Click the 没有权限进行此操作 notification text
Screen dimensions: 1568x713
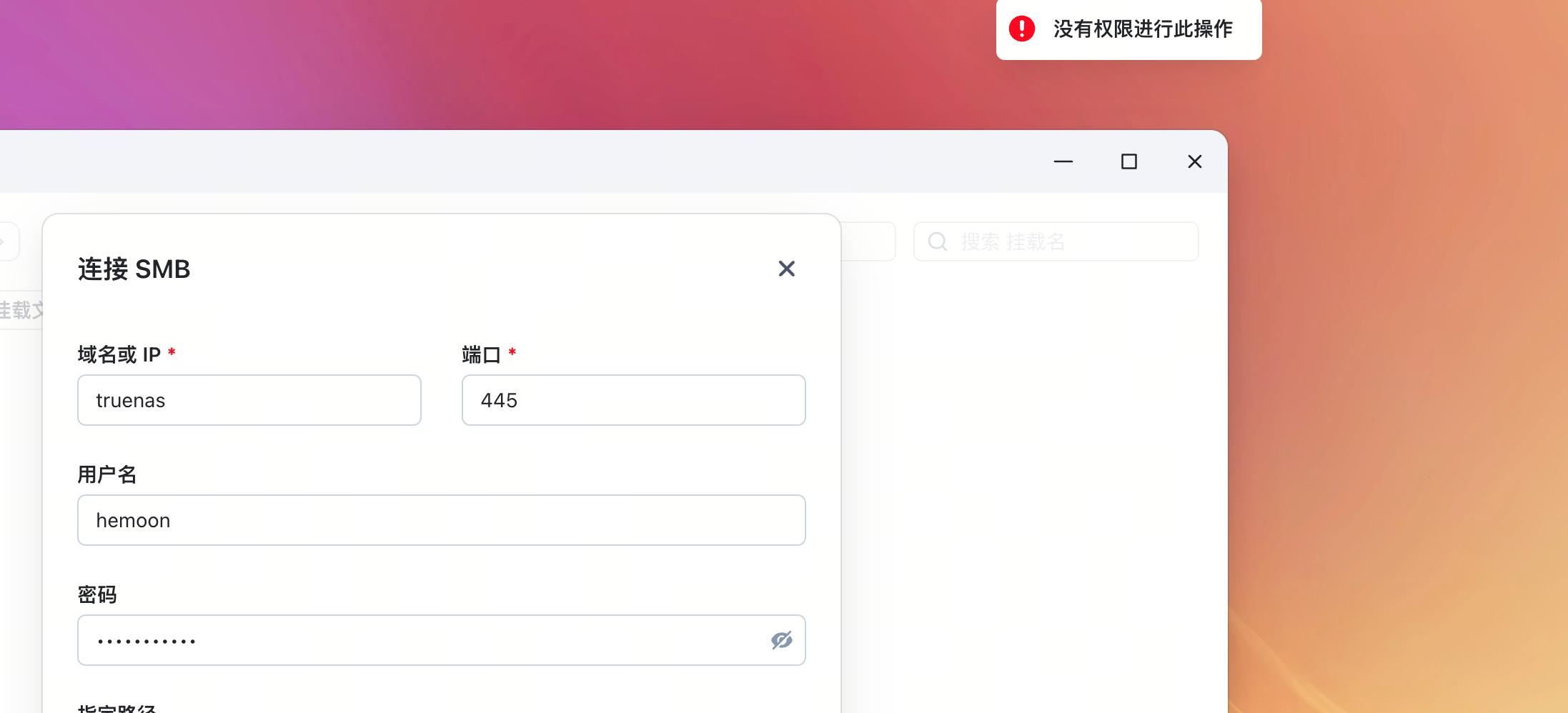[1143, 29]
